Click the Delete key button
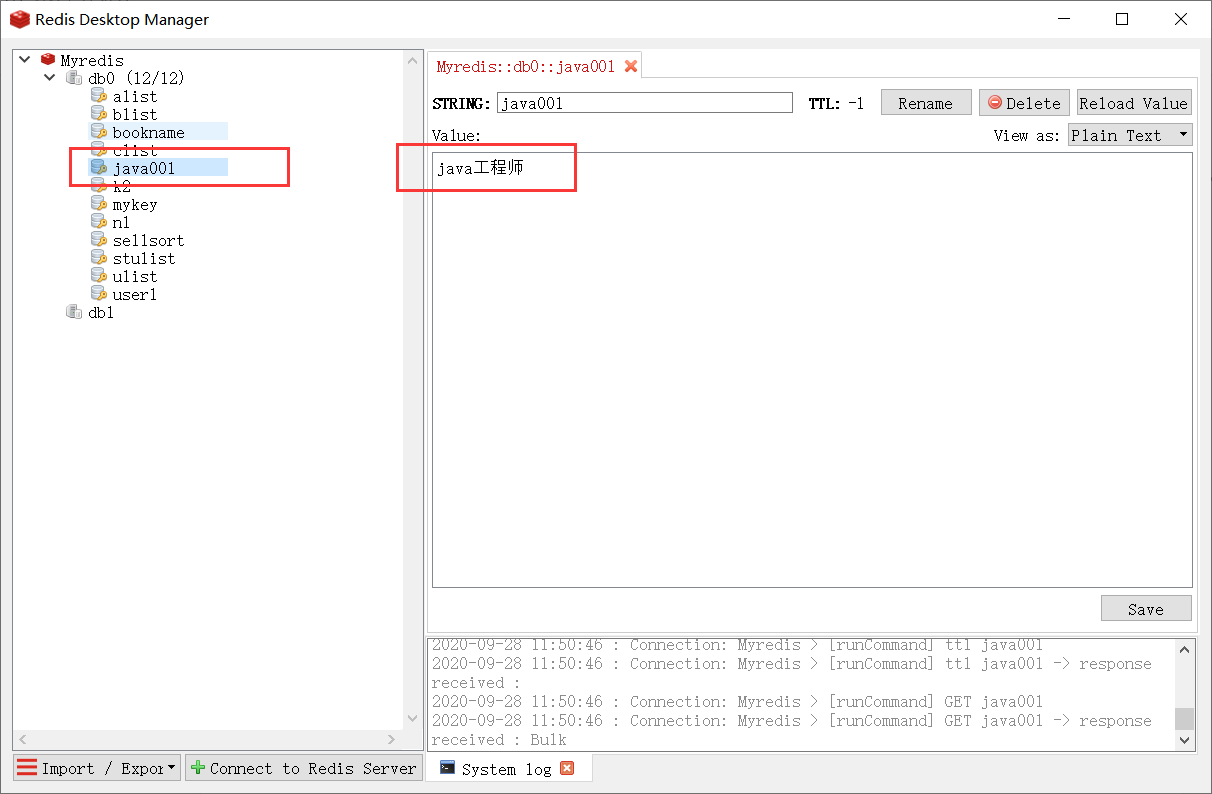Viewport: 1212px width, 794px height. (1024, 103)
